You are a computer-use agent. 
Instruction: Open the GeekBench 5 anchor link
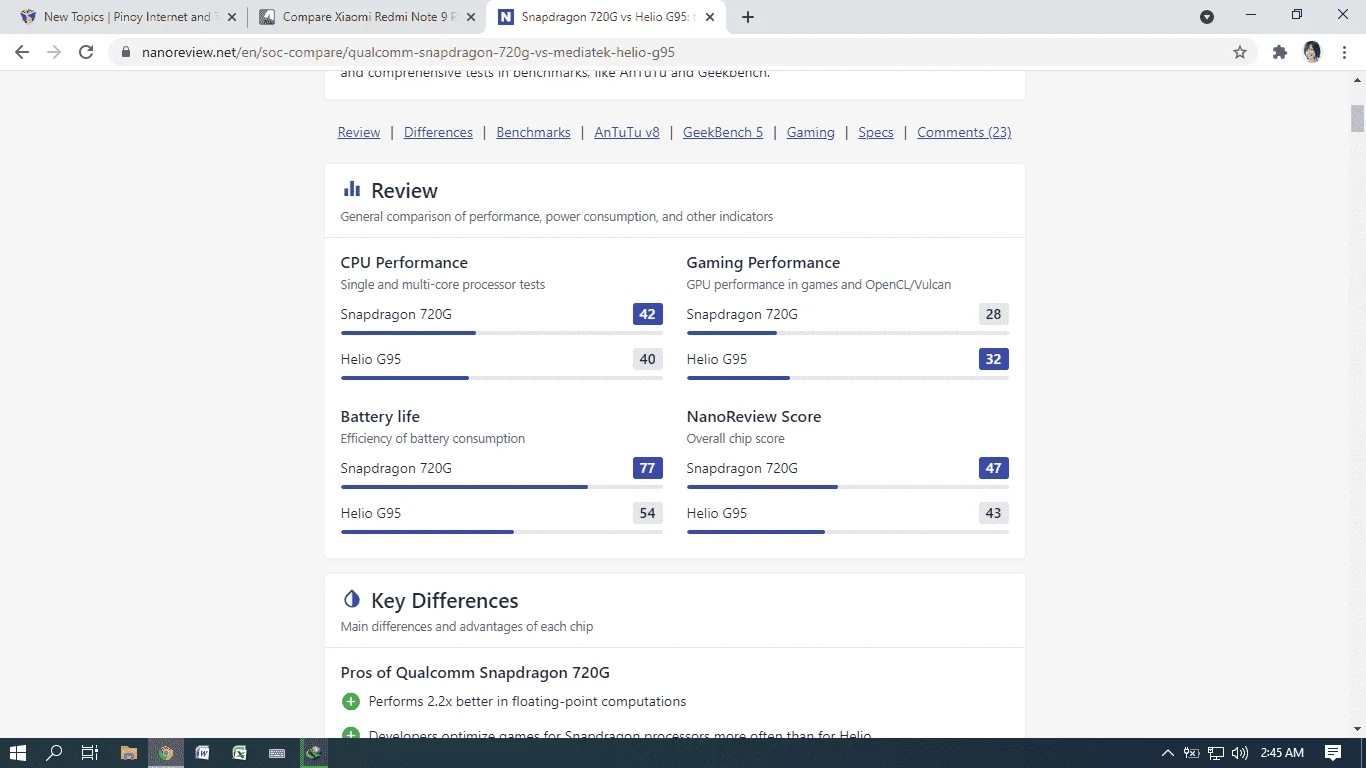click(723, 132)
